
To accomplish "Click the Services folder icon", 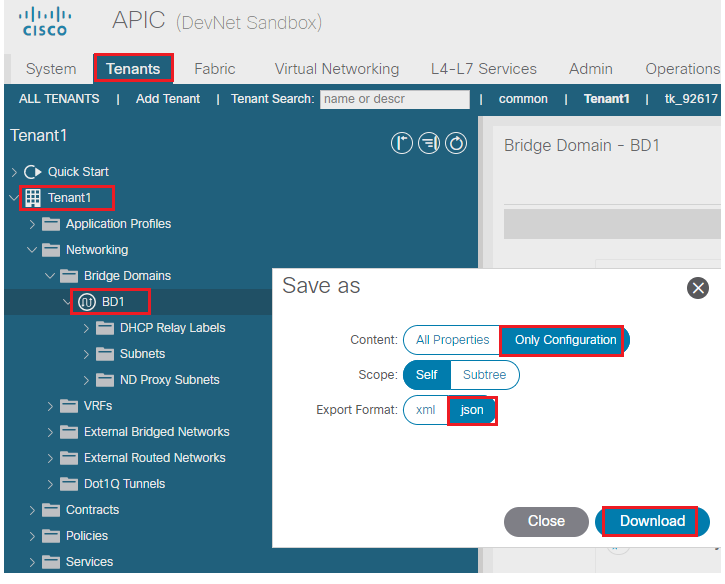I will 51,562.
